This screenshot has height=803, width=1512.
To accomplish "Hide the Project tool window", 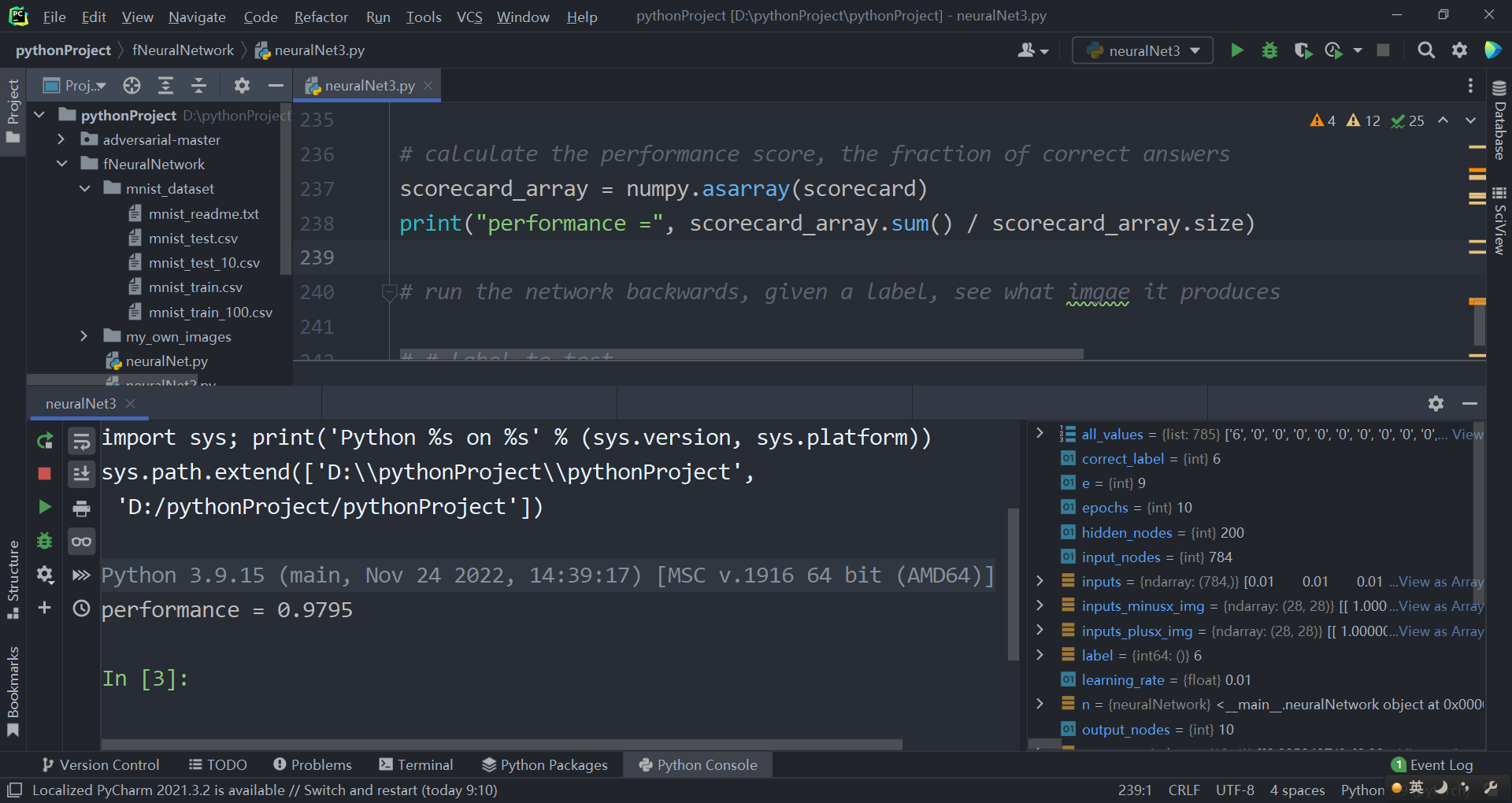I will click(x=276, y=85).
